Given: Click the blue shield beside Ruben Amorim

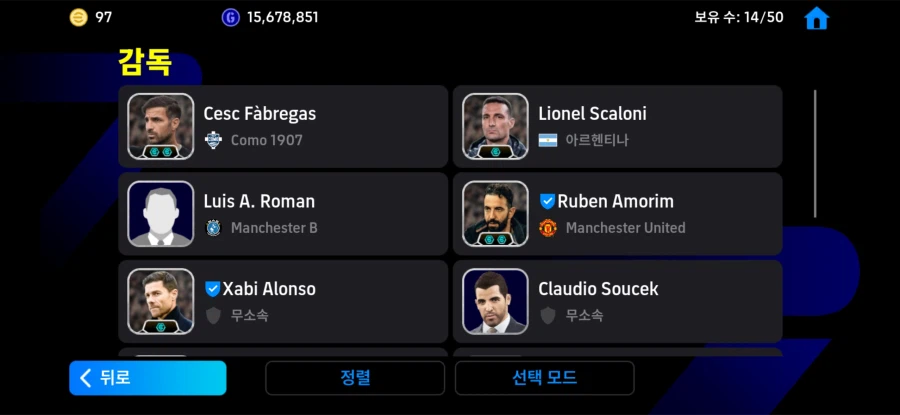Looking at the screenshot, I should coord(547,201).
